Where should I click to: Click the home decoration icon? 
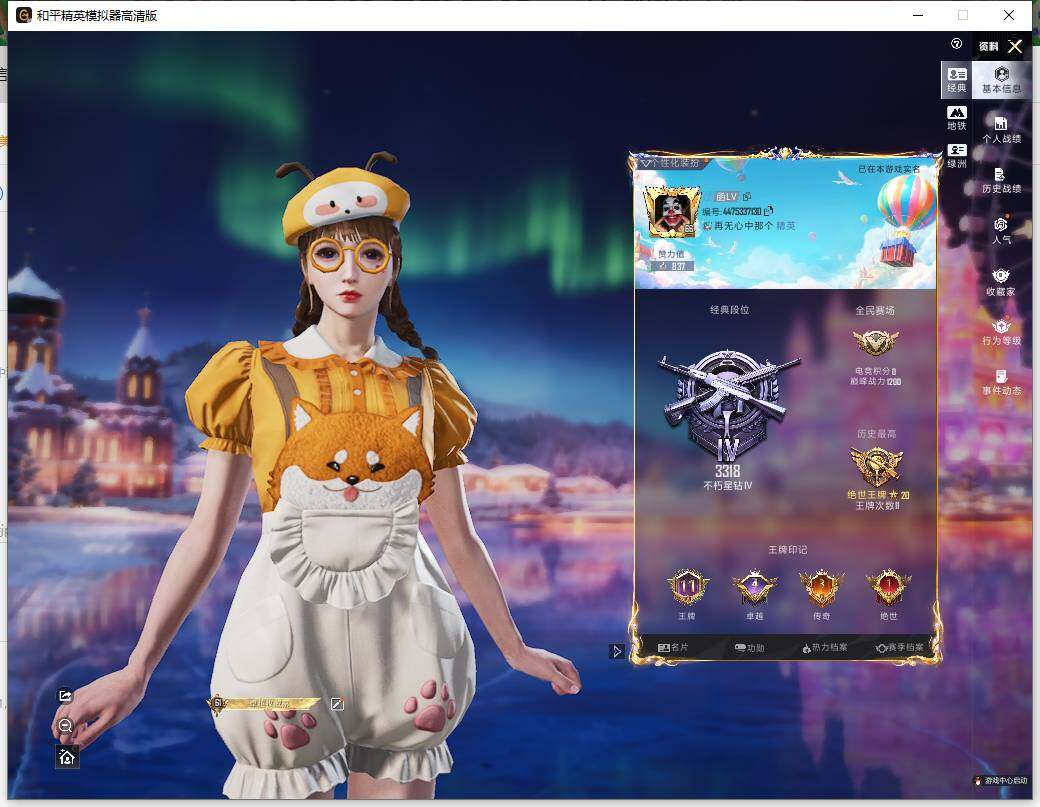pos(67,757)
